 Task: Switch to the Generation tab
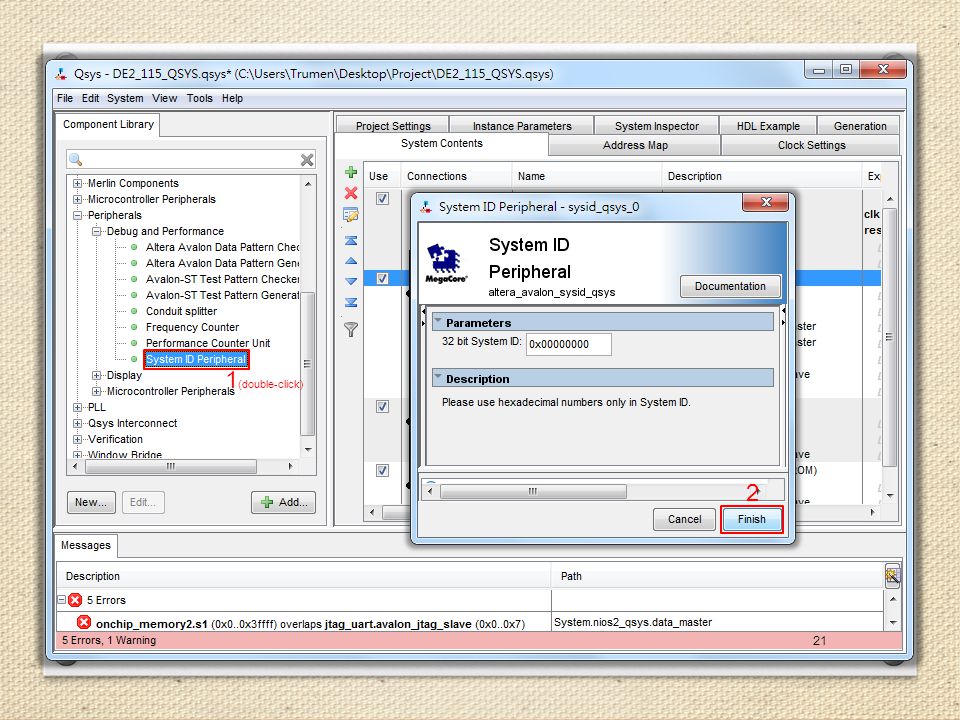point(860,126)
